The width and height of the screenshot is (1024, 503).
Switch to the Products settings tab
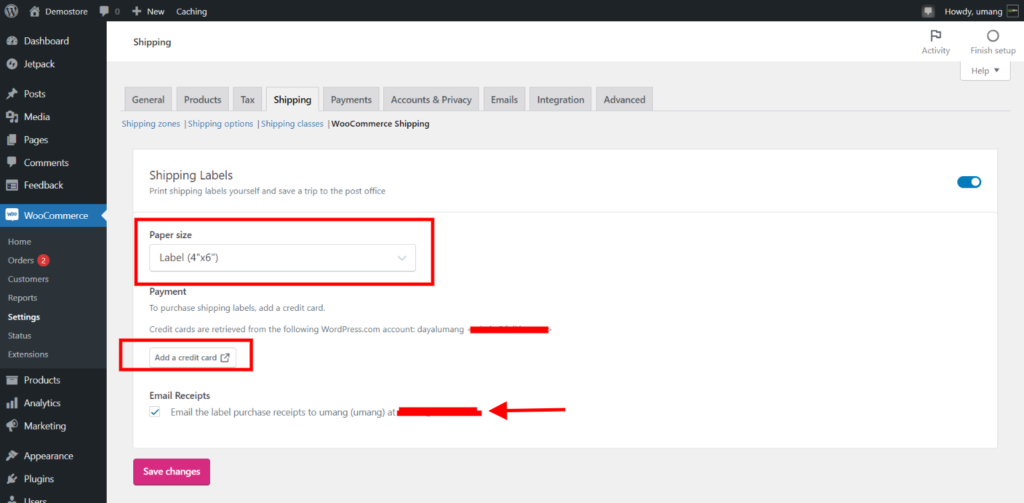(202, 99)
